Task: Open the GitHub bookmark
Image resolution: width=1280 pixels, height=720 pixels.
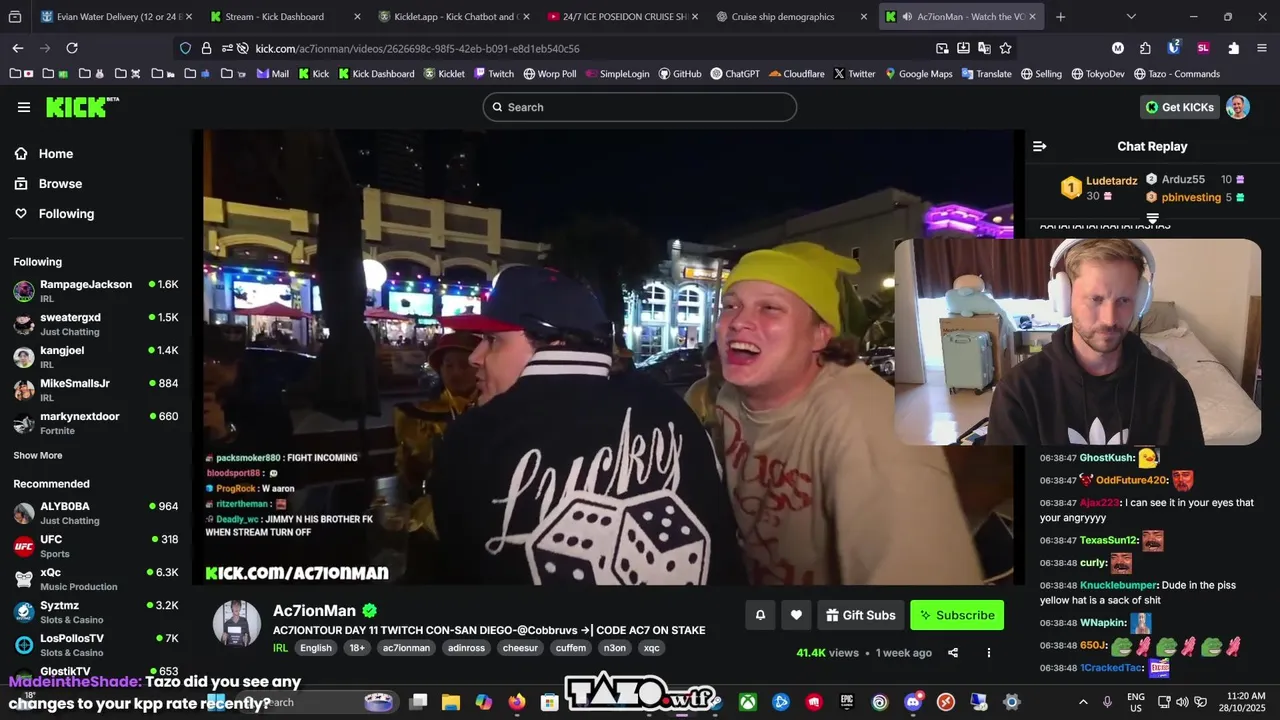Action: coord(680,74)
